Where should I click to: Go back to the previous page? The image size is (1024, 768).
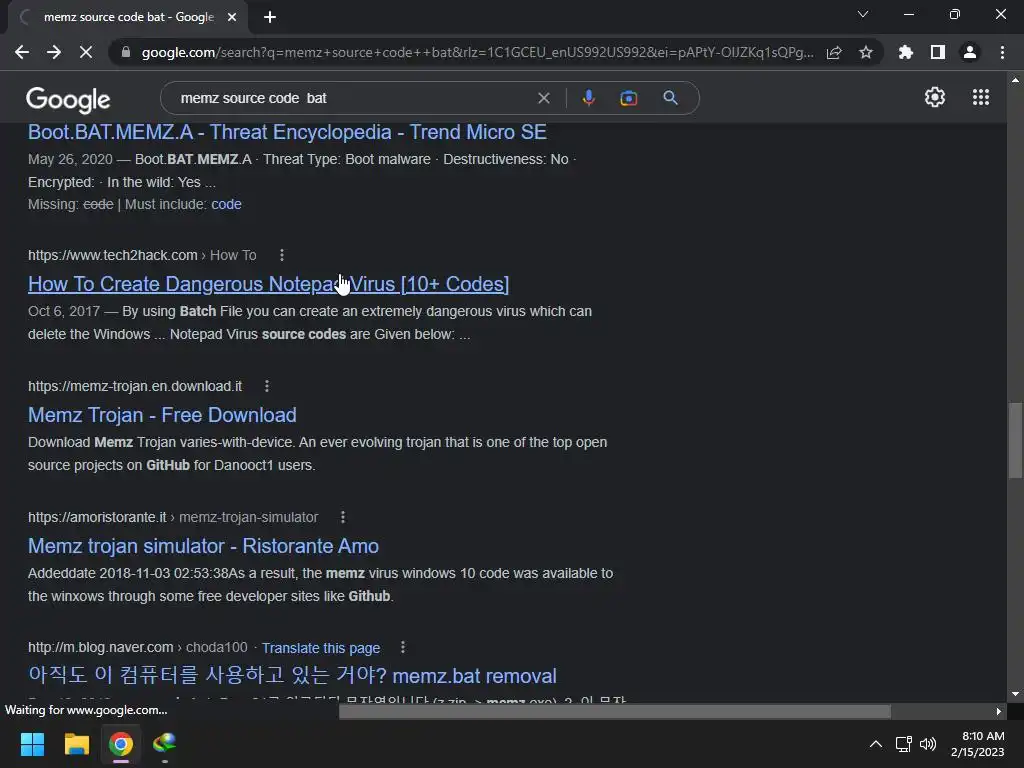tap(22, 52)
